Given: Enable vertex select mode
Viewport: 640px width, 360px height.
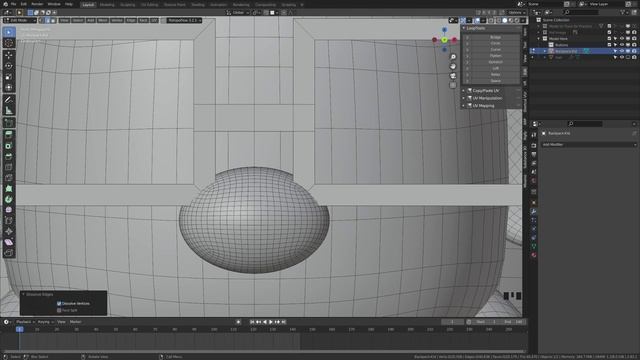Looking at the screenshot, I should 42,20.
